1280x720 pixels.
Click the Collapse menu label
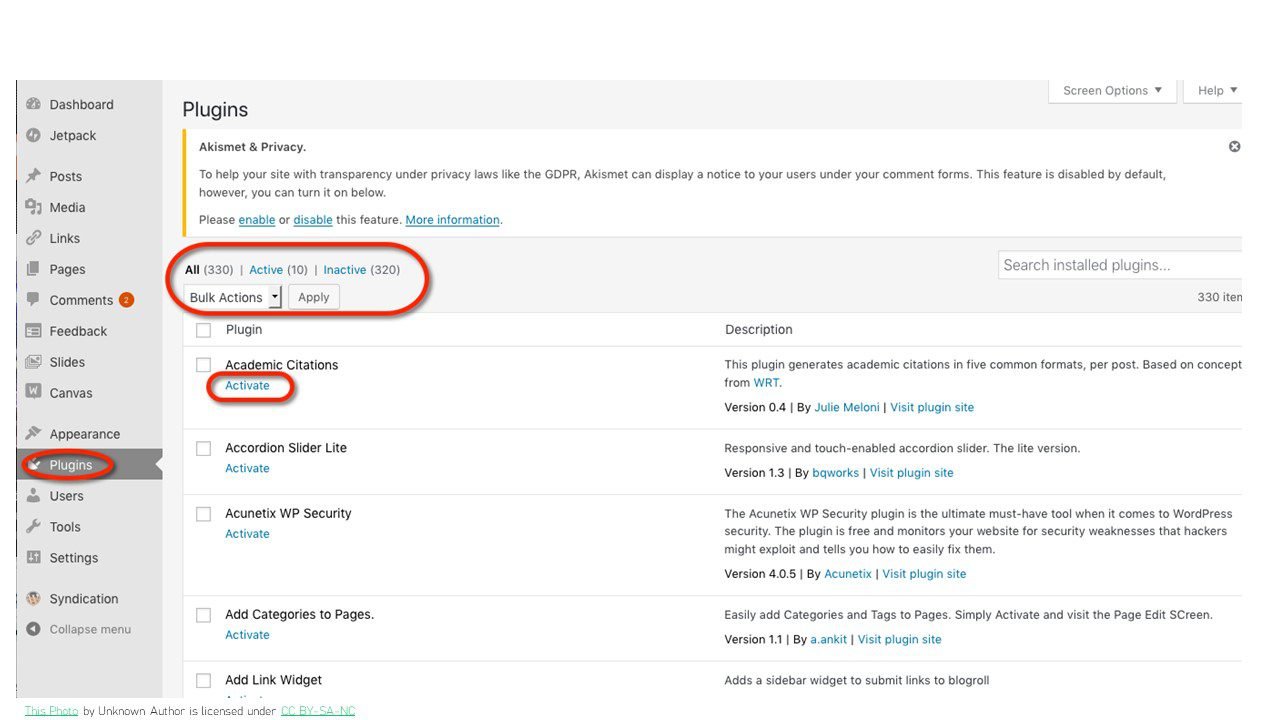pyautogui.click(x=90, y=630)
